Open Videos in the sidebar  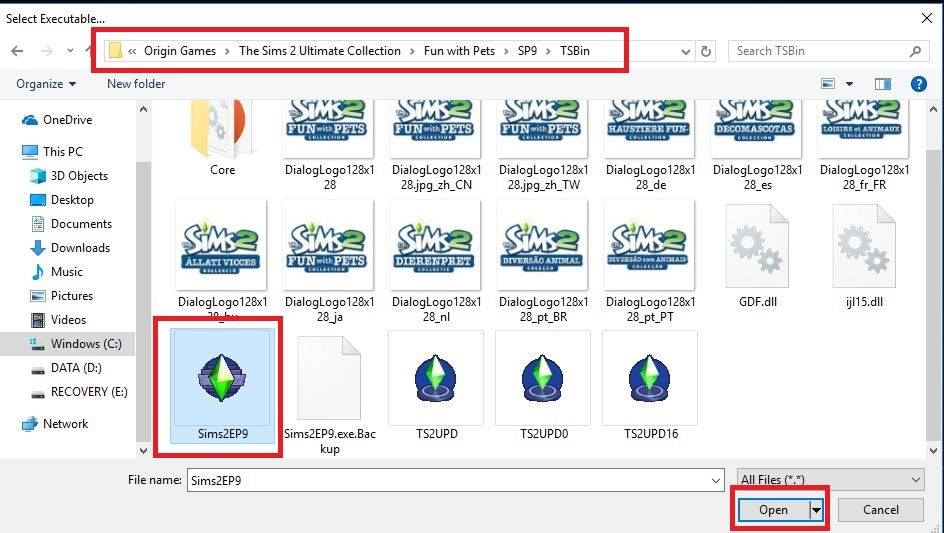(x=58, y=320)
